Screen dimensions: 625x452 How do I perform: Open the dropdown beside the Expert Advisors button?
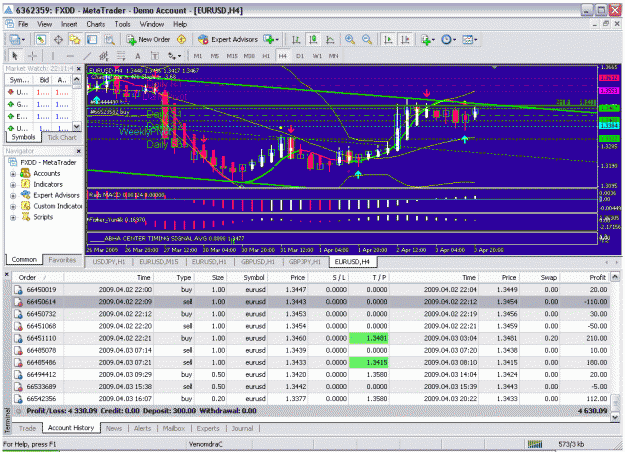point(271,39)
